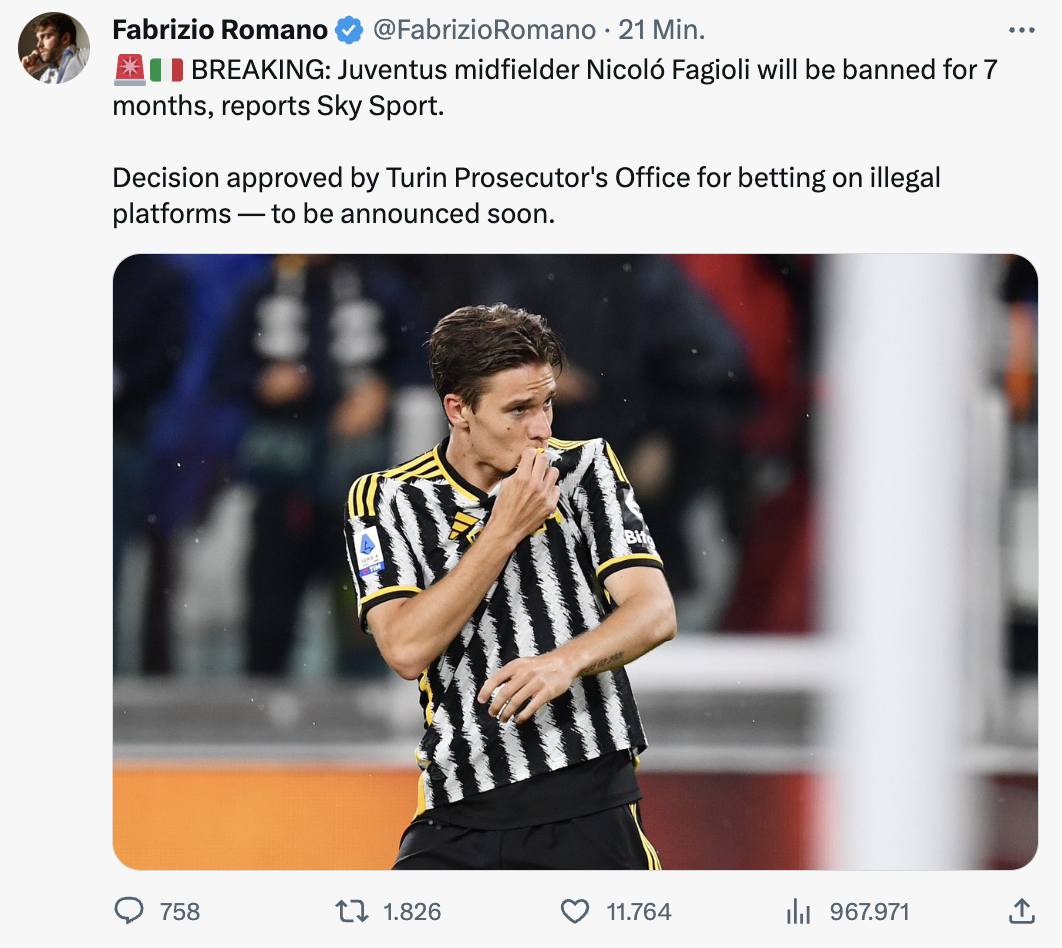The image size is (1062, 948).
Task: Click the reply speech bubble icon
Action: coord(130,911)
